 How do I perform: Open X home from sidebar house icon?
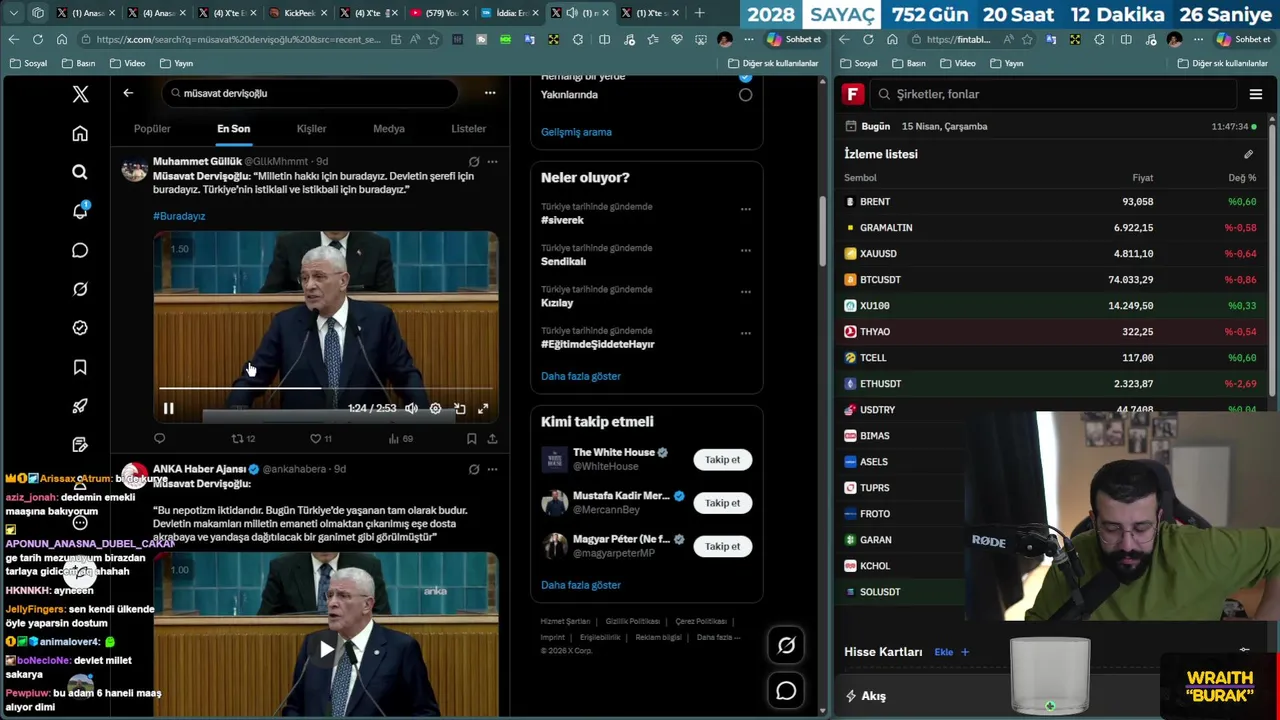click(x=80, y=133)
